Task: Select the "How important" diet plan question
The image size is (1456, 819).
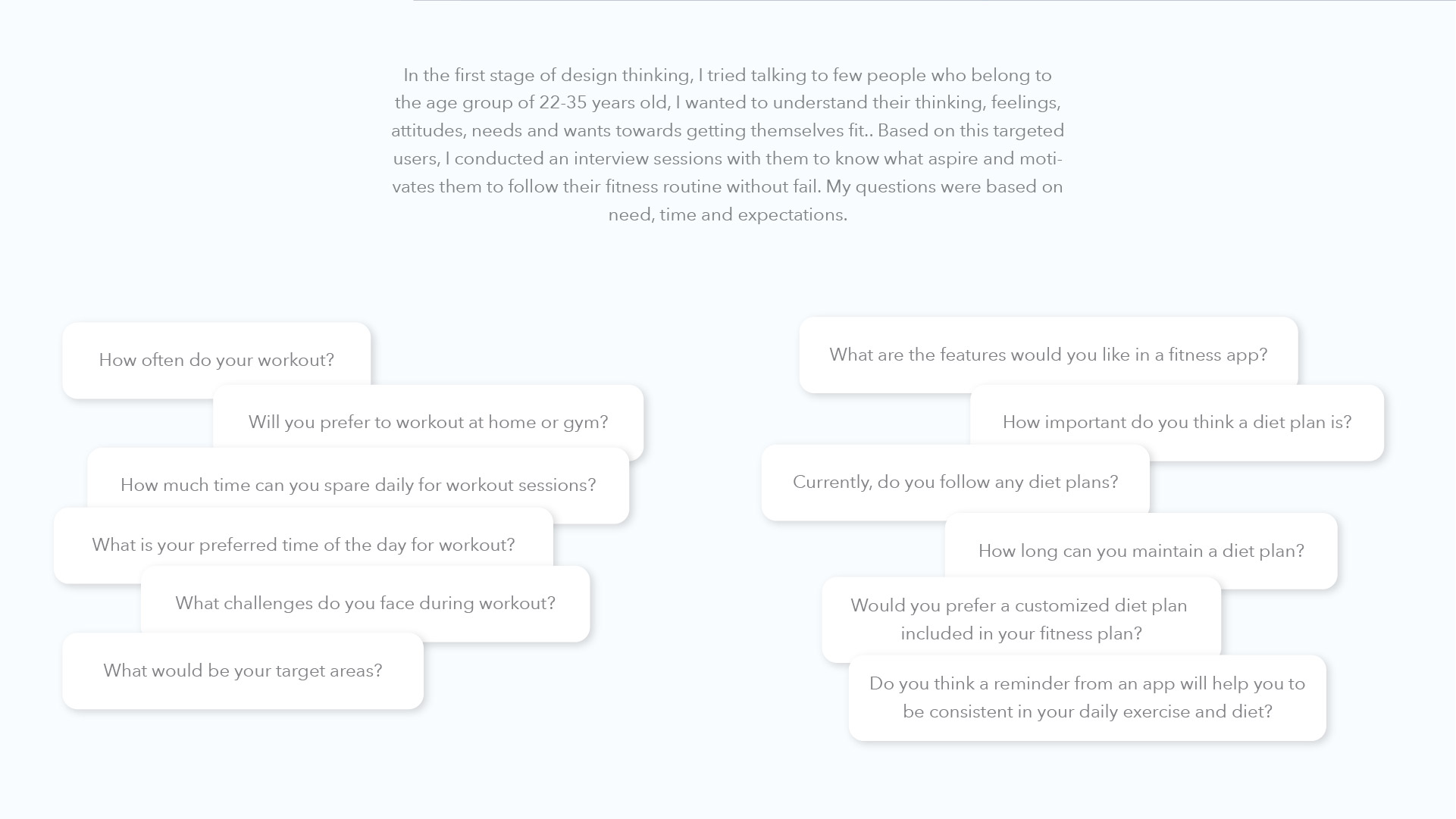Action: point(1176,422)
